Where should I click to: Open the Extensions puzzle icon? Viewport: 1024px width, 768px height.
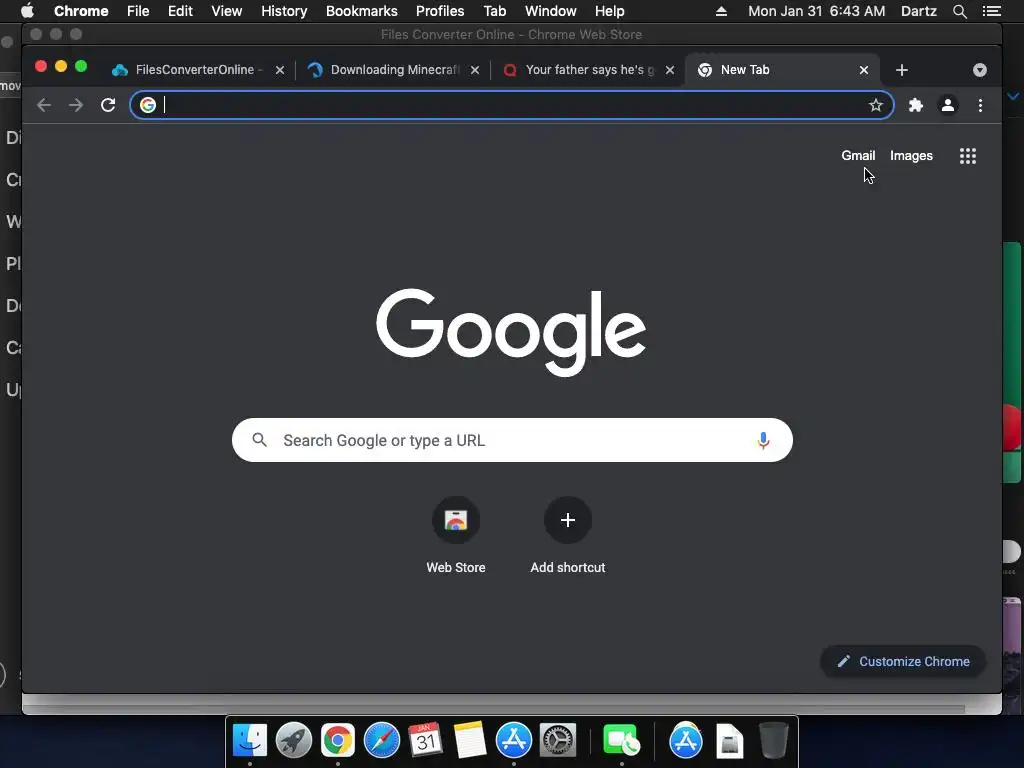(x=916, y=105)
